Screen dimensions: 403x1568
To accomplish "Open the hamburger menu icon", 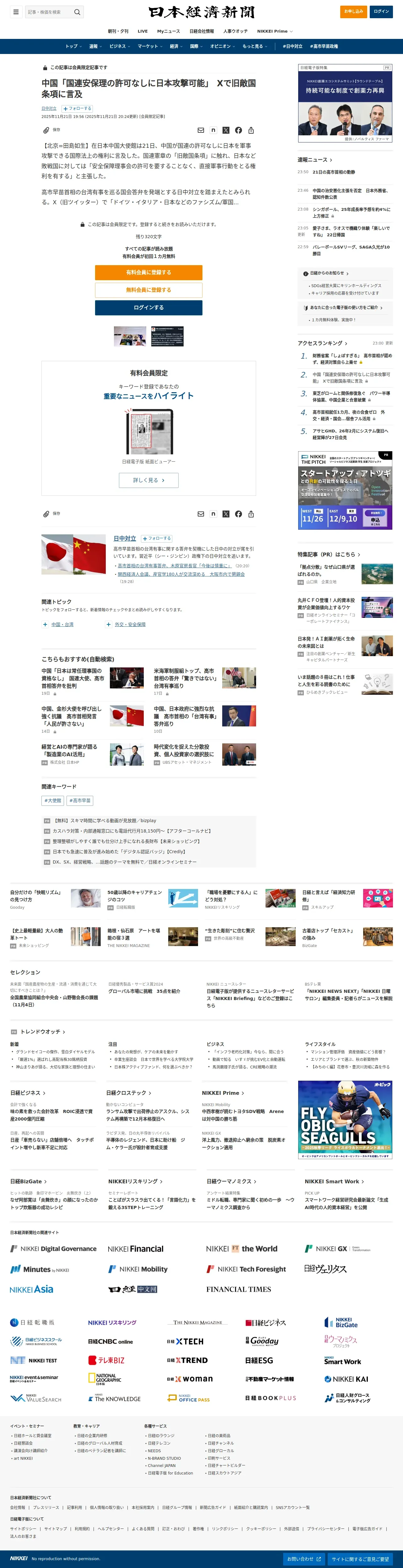I will pyautogui.click(x=16, y=12).
